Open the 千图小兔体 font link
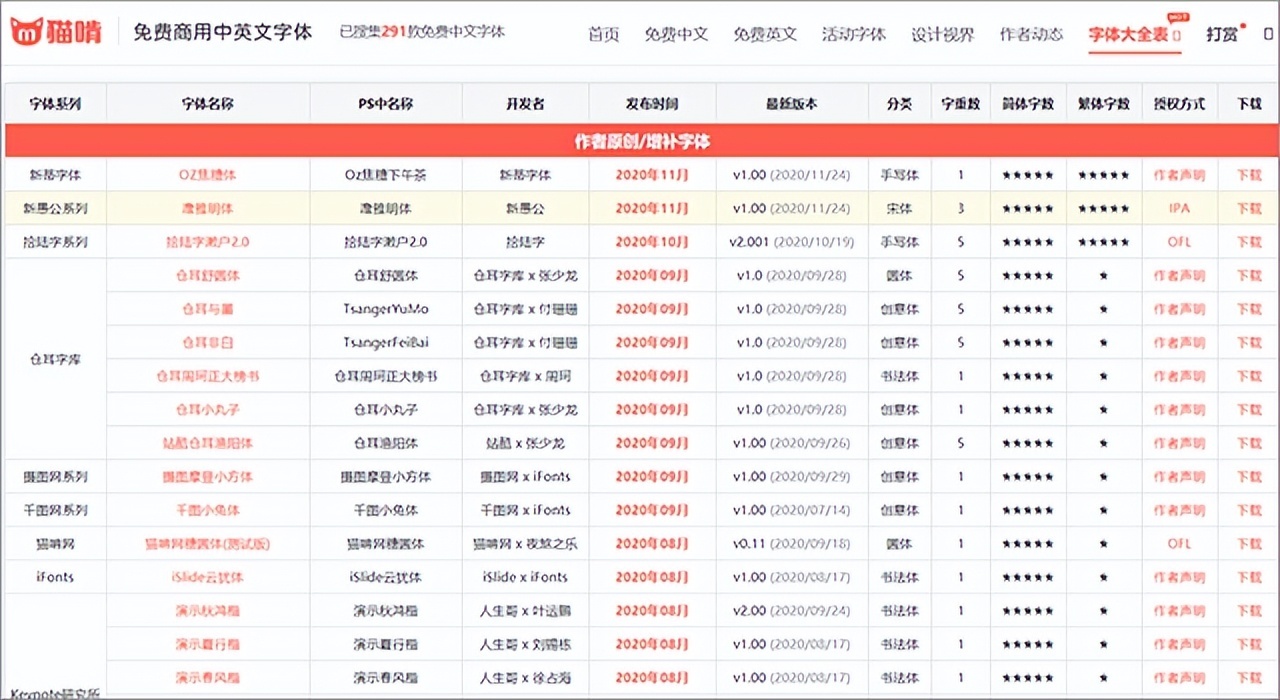This screenshot has width=1280, height=700. (x=208, y=510)
